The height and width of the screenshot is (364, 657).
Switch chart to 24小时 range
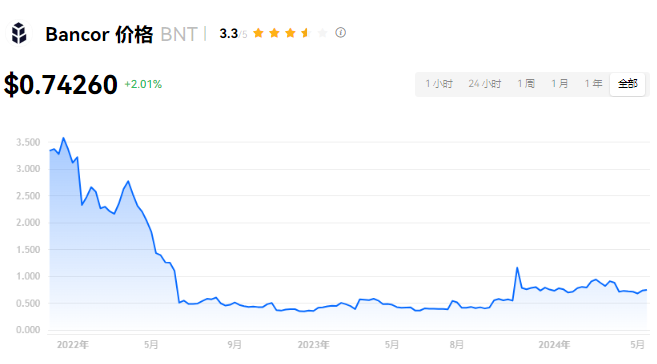pyautogui.click(x=485, y=84)
